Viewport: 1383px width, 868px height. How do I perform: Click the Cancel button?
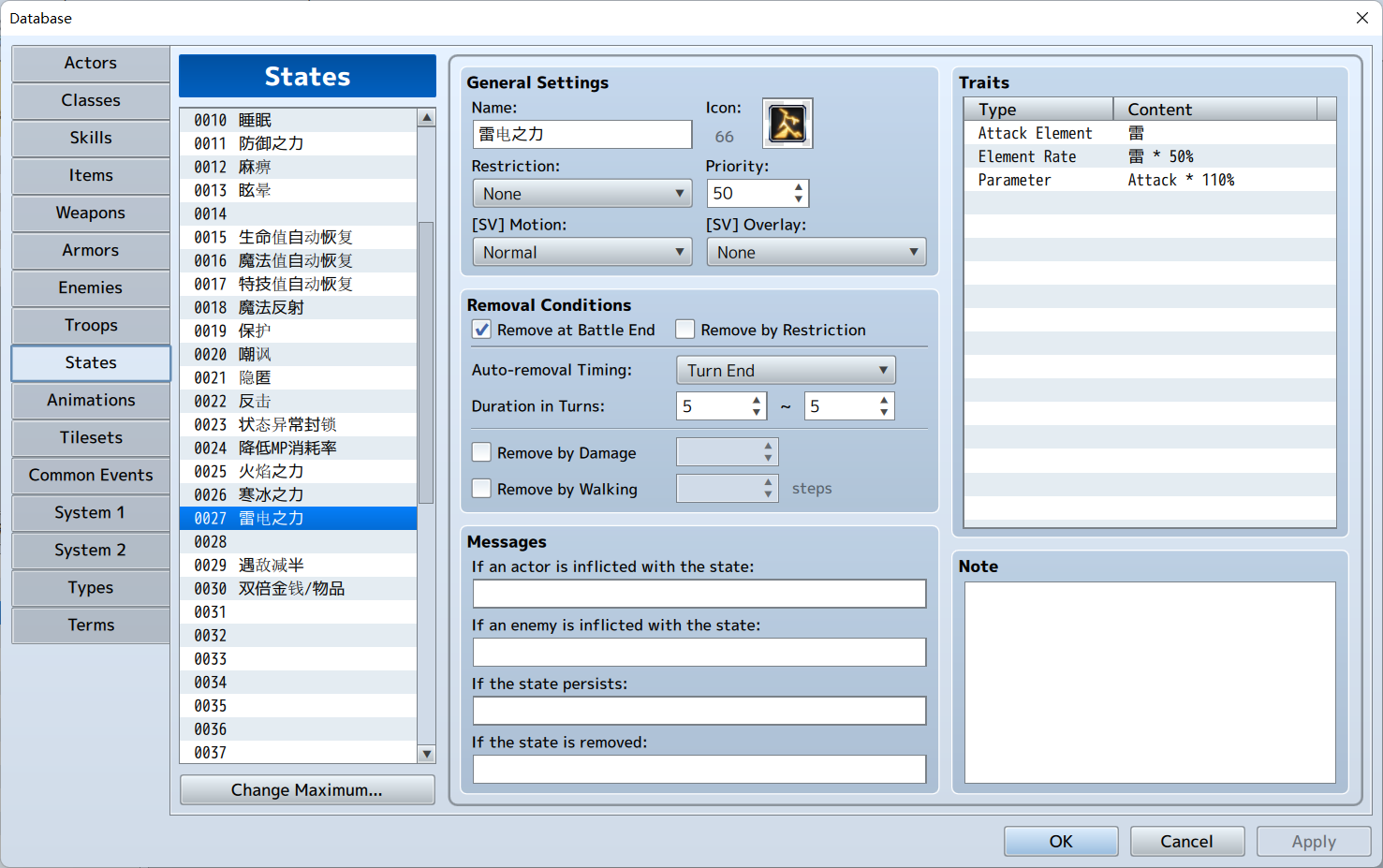1187,841
